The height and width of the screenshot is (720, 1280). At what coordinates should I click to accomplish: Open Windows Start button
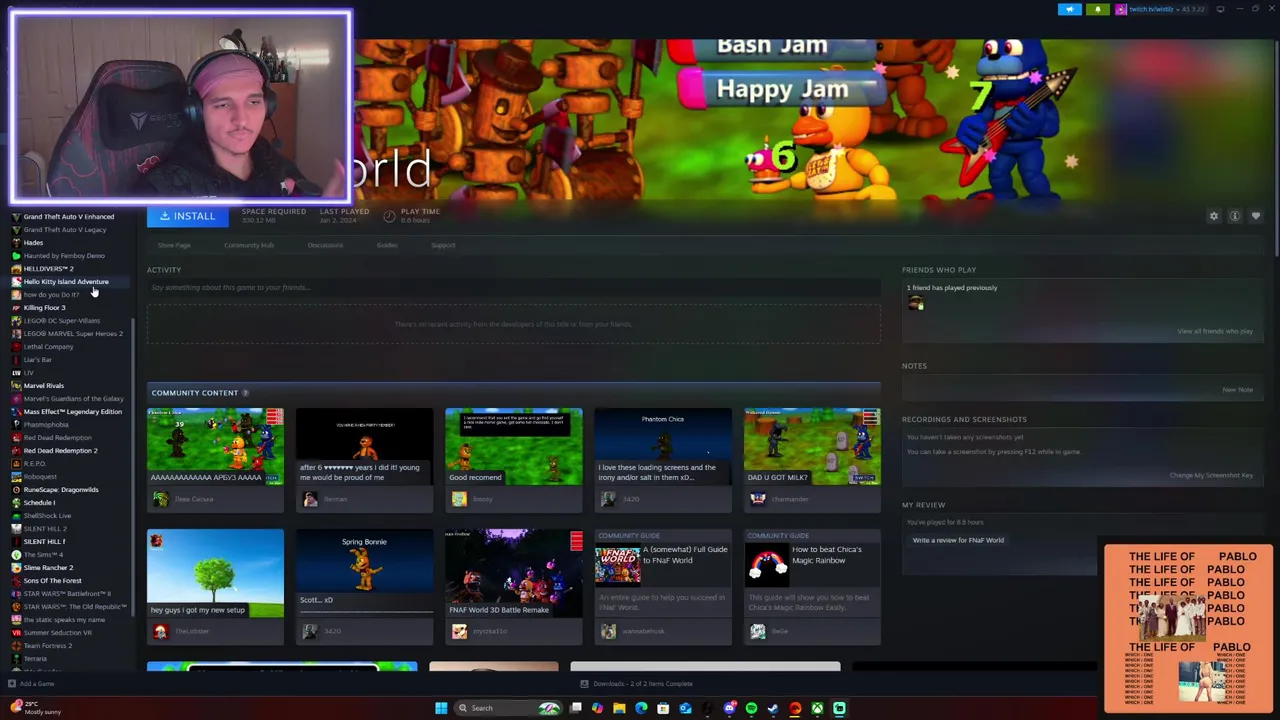[x=441, y=708]
